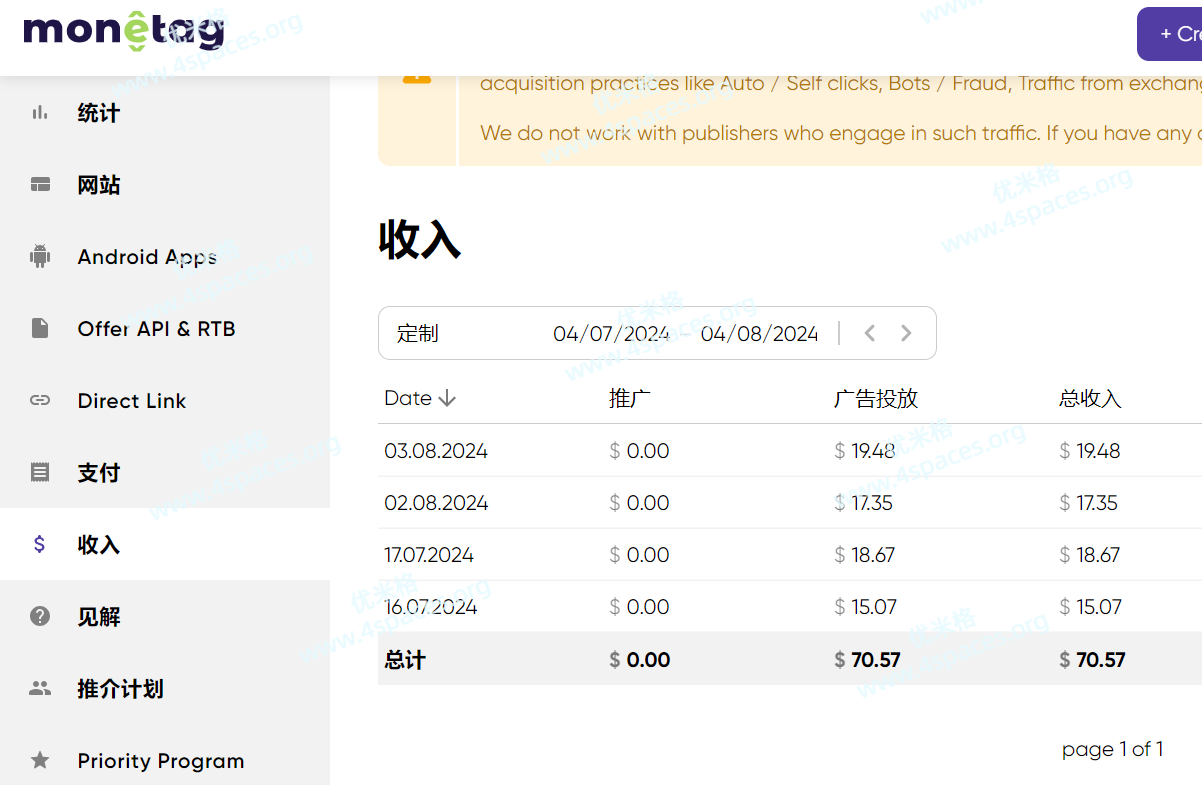
Task: Click the warning icon in notice banner
Action: (x=417, y=76)
